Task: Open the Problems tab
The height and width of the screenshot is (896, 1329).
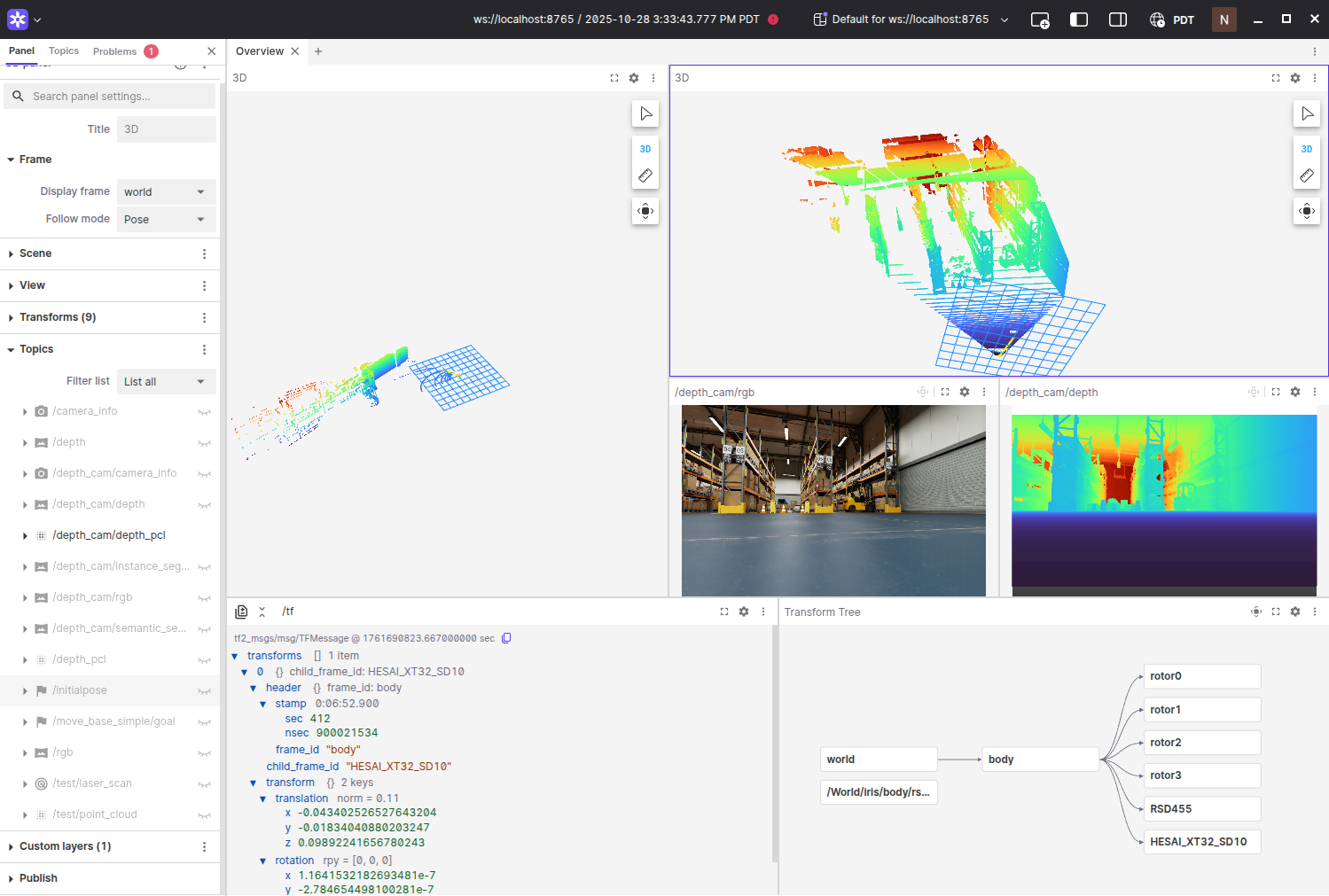Action: coord(115,51)
